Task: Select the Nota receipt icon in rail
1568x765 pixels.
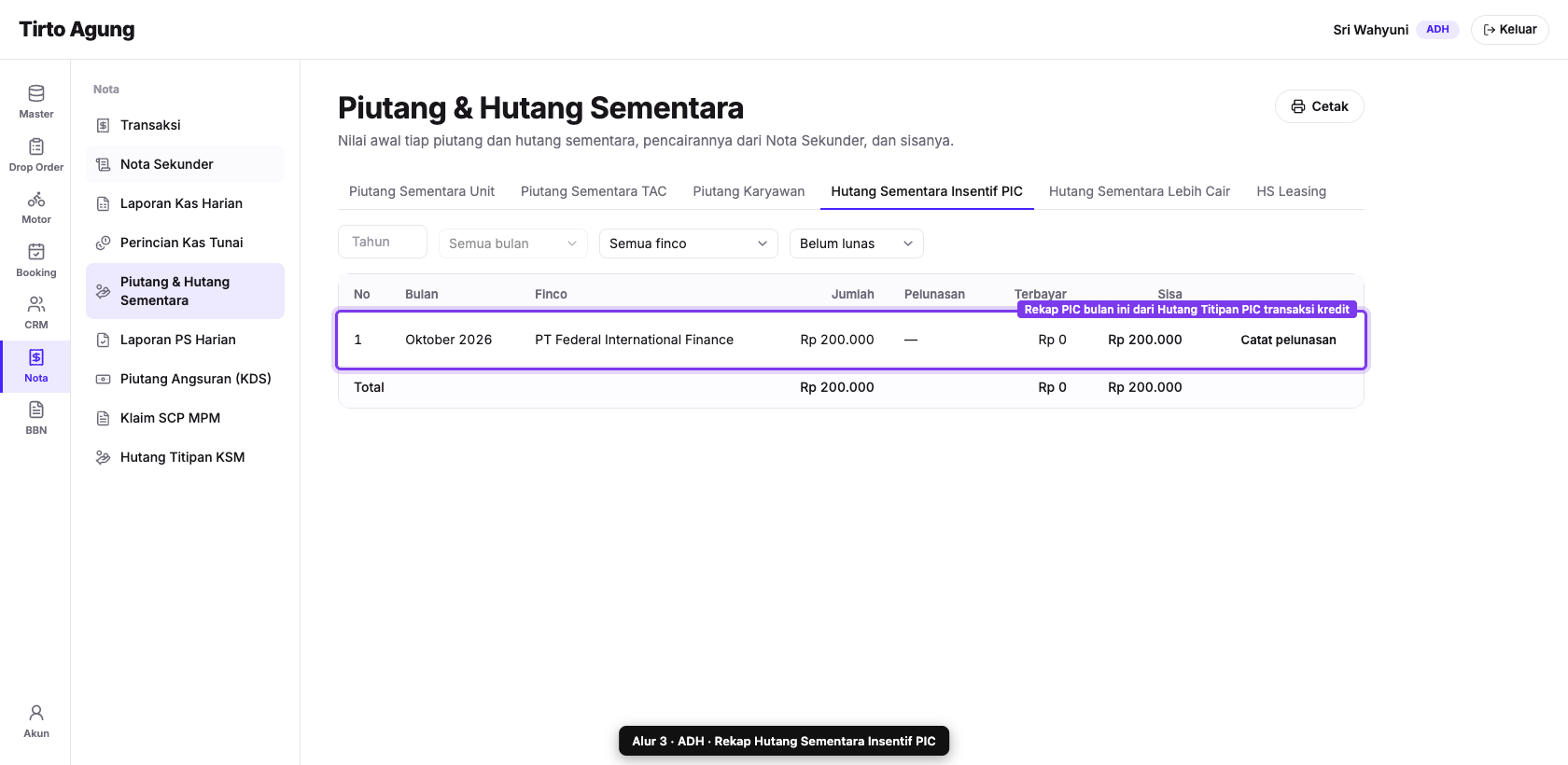Action: click(36, 357)
